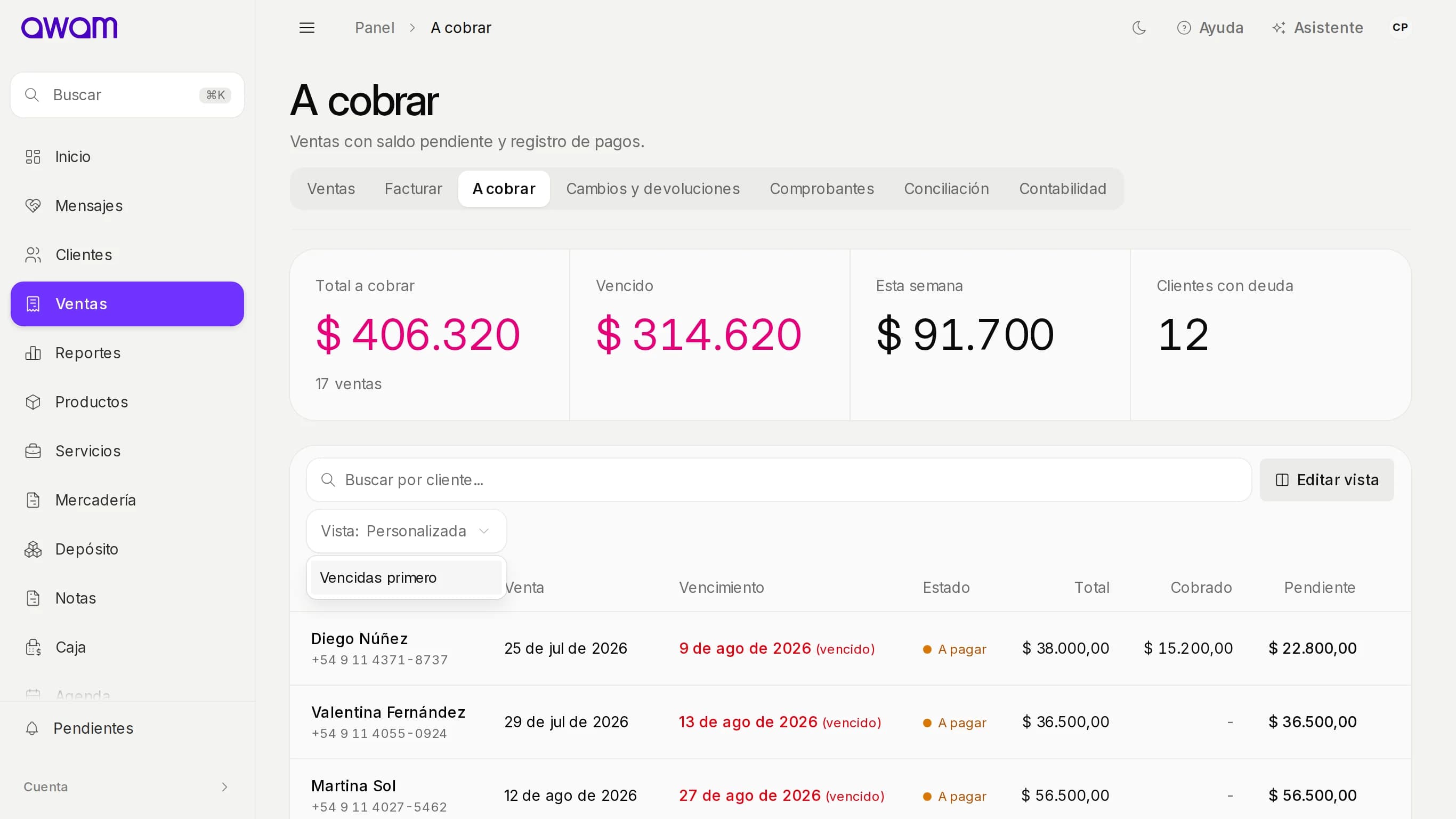Click Panel breadcrumb link
This screenshot has height=819, width=1456.
point(374,28)
